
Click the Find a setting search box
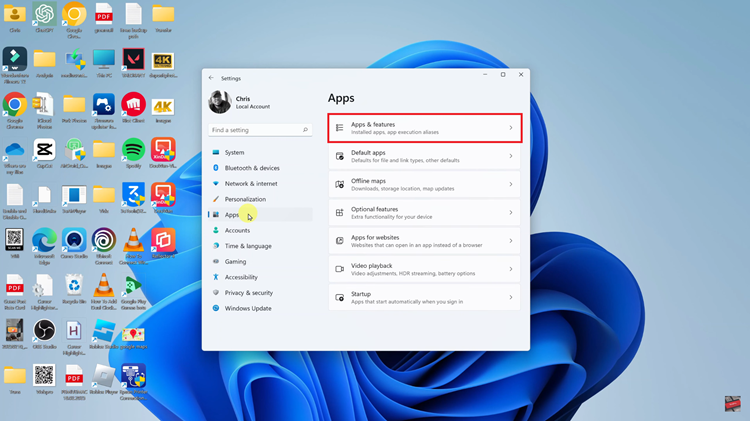point(260,130)
